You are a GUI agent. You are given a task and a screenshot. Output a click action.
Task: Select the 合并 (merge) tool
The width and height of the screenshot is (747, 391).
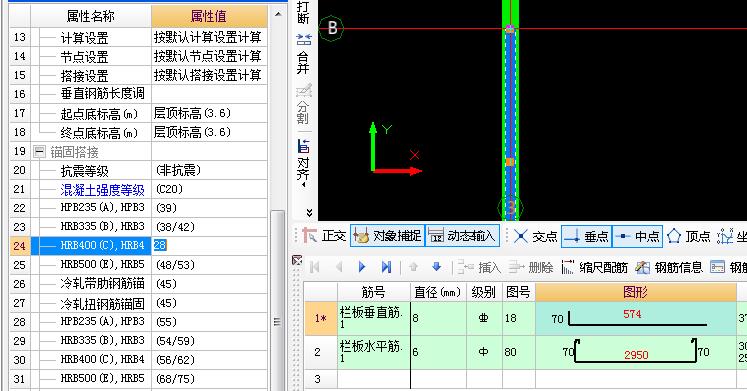point(303,55)
